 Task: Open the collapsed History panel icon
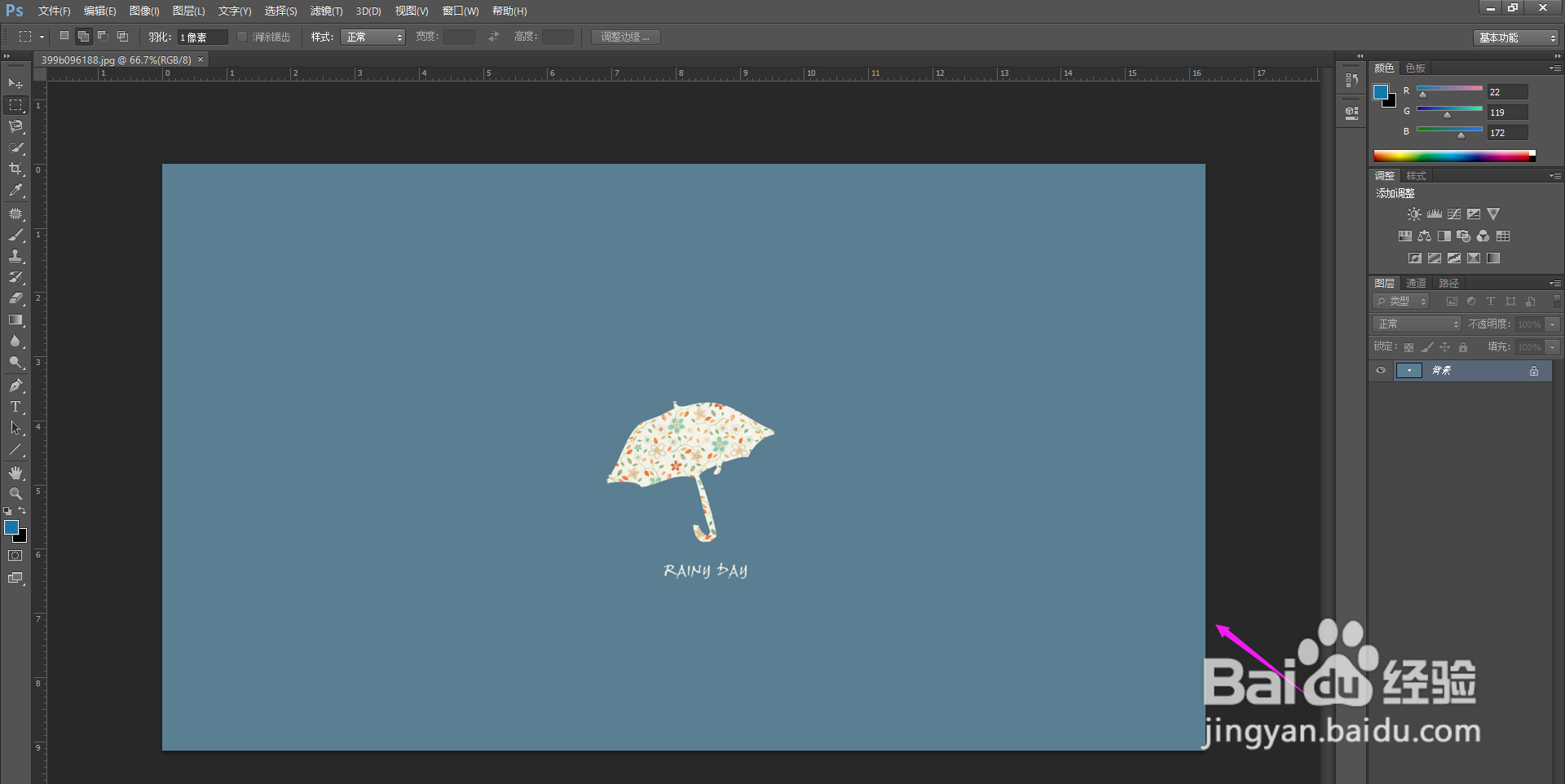coord(1352,80)
